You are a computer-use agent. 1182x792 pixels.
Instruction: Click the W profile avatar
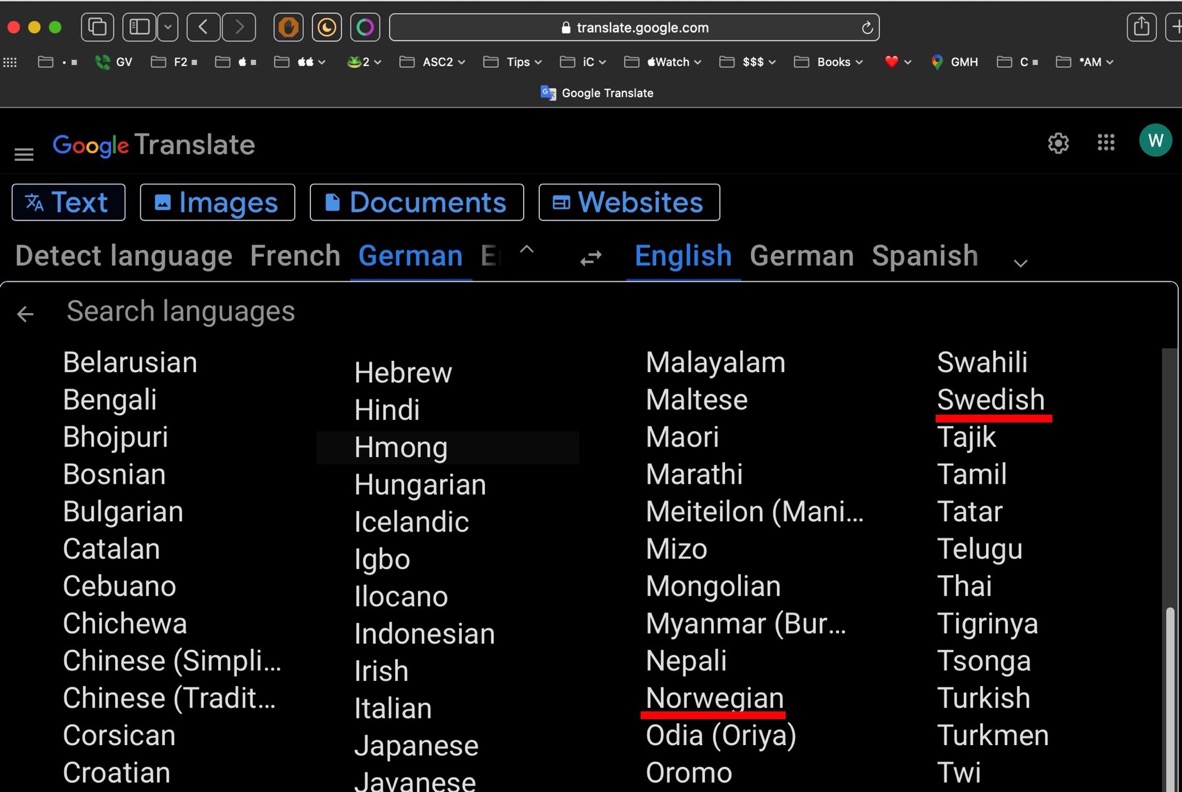[1155, 141]
